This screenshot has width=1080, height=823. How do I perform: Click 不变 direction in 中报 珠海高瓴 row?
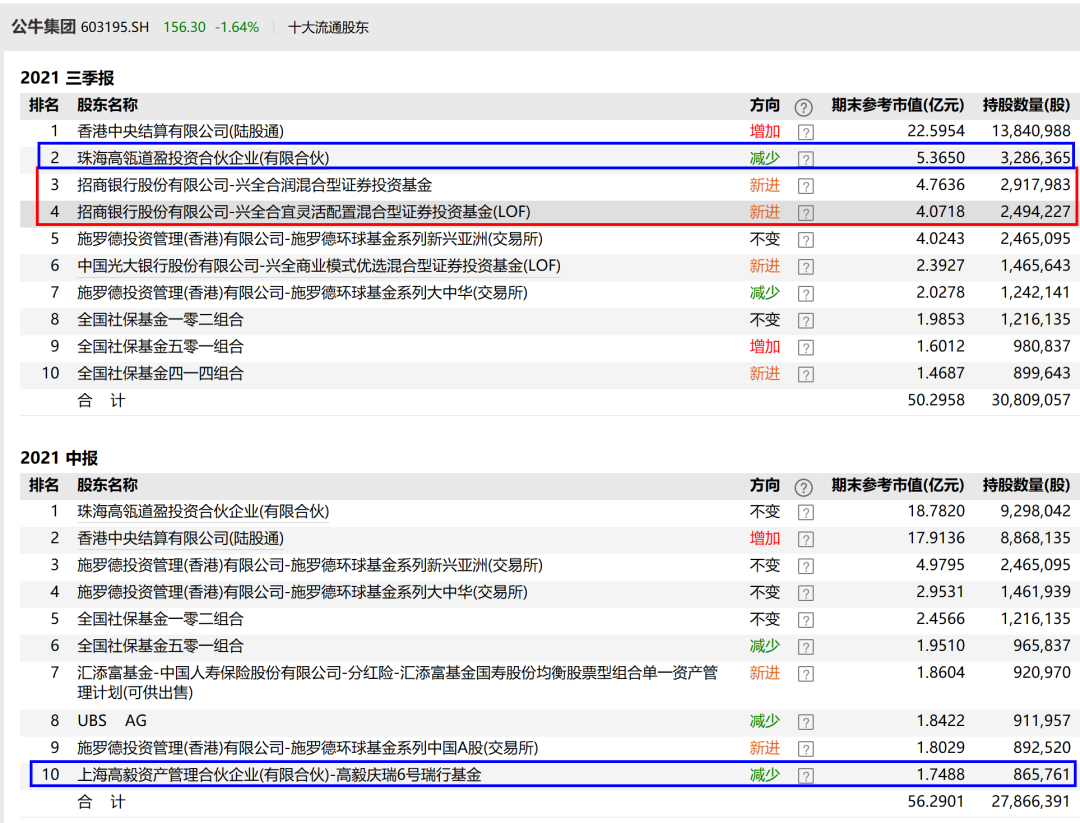[x=765, y=512]
